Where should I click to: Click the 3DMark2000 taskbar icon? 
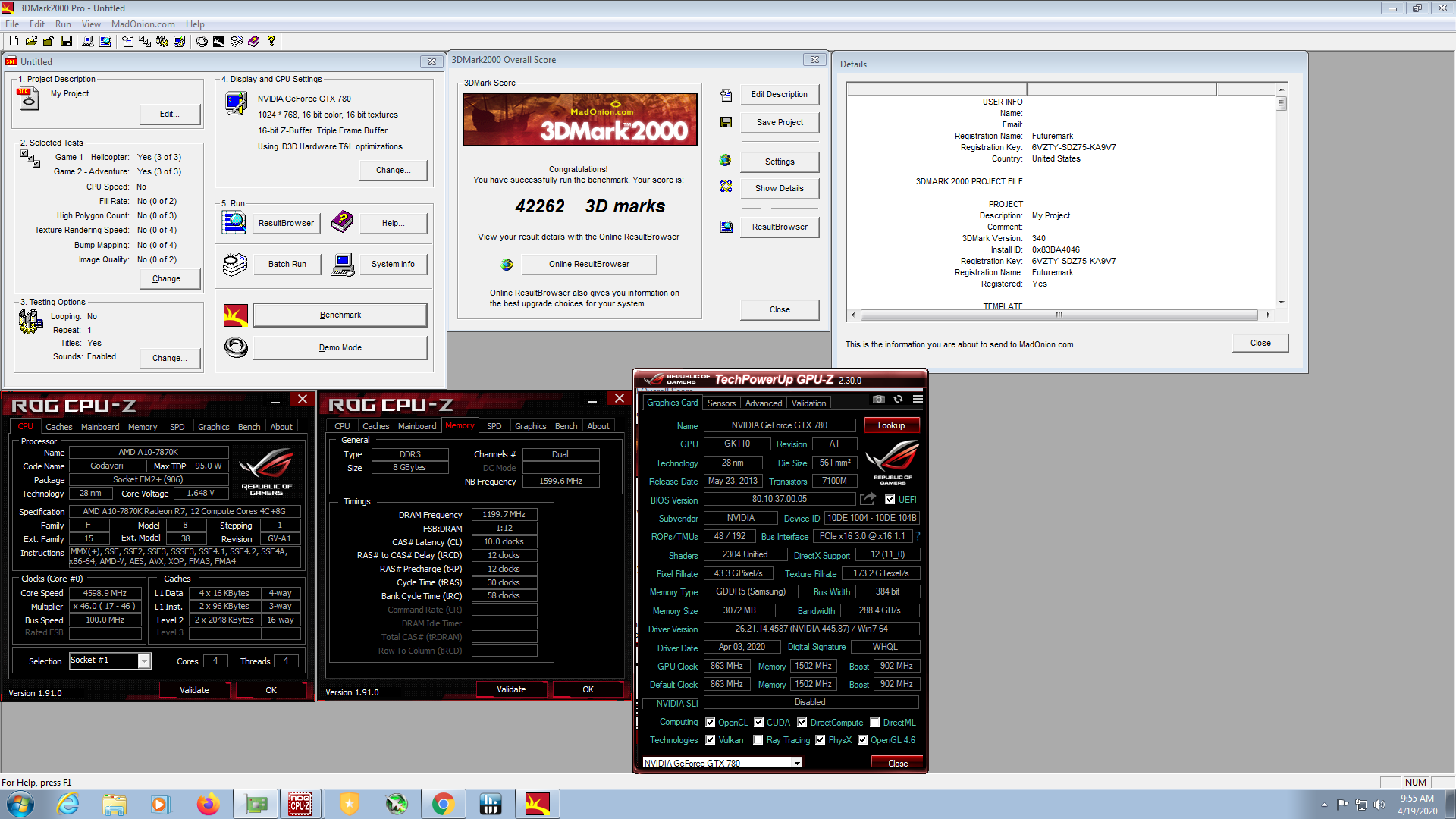point(538,804)
